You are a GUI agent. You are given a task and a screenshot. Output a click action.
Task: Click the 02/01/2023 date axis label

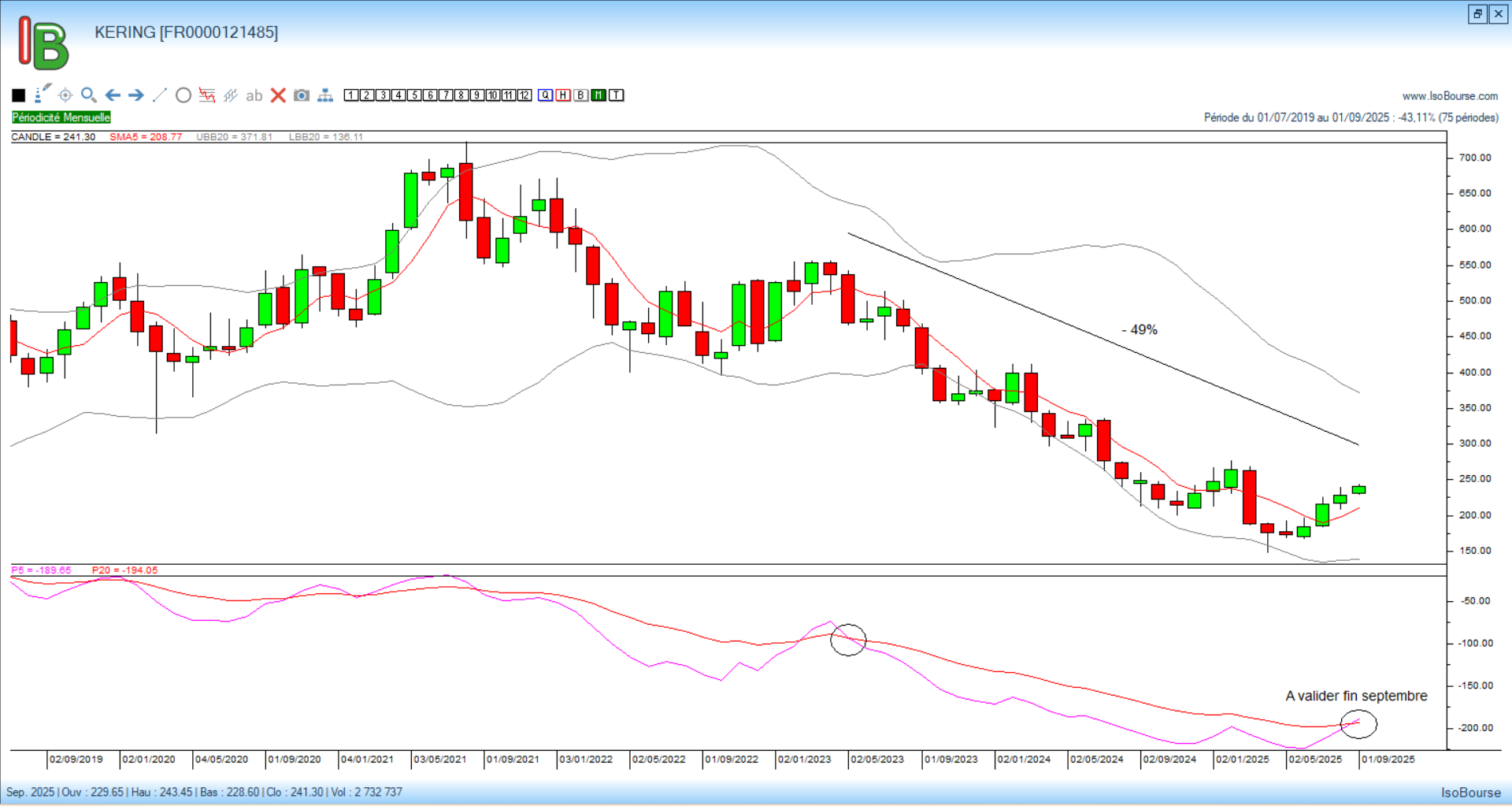point(805,760)
